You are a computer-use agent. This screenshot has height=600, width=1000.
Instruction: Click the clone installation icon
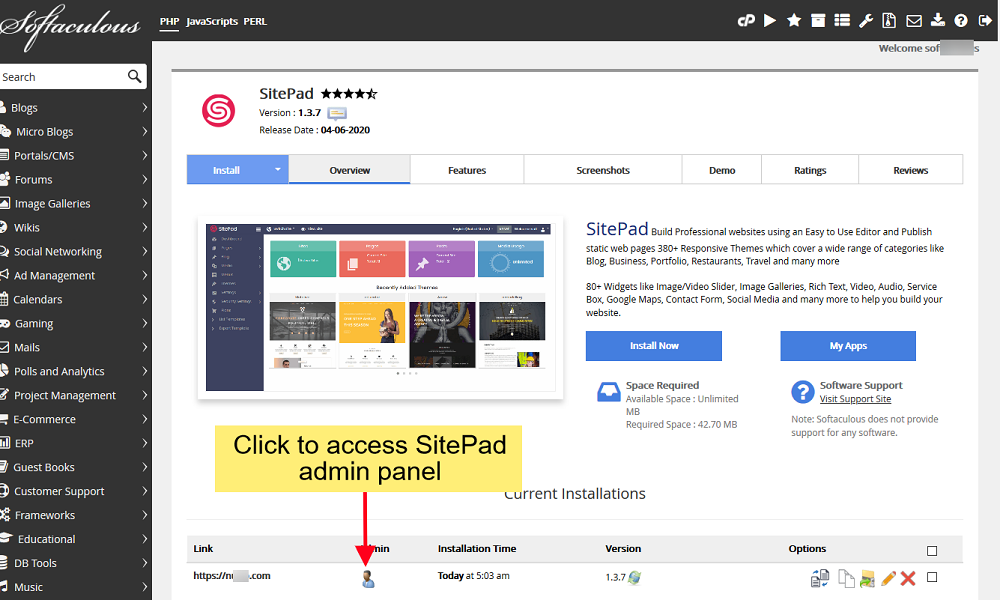(x=846, y=578)
